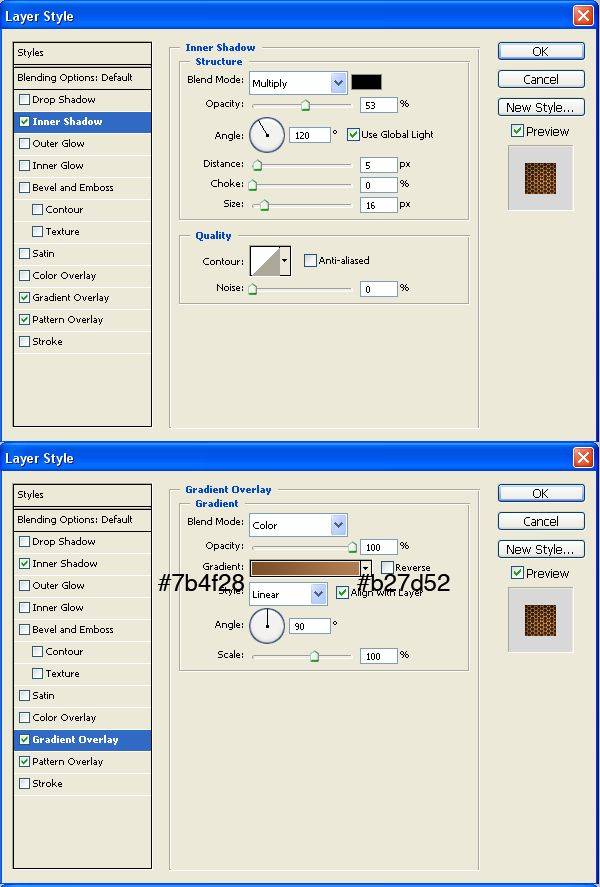This screenshot has width=600, height=887.
Task: Click the brown gradient preview bar
Action: [304, 568]
